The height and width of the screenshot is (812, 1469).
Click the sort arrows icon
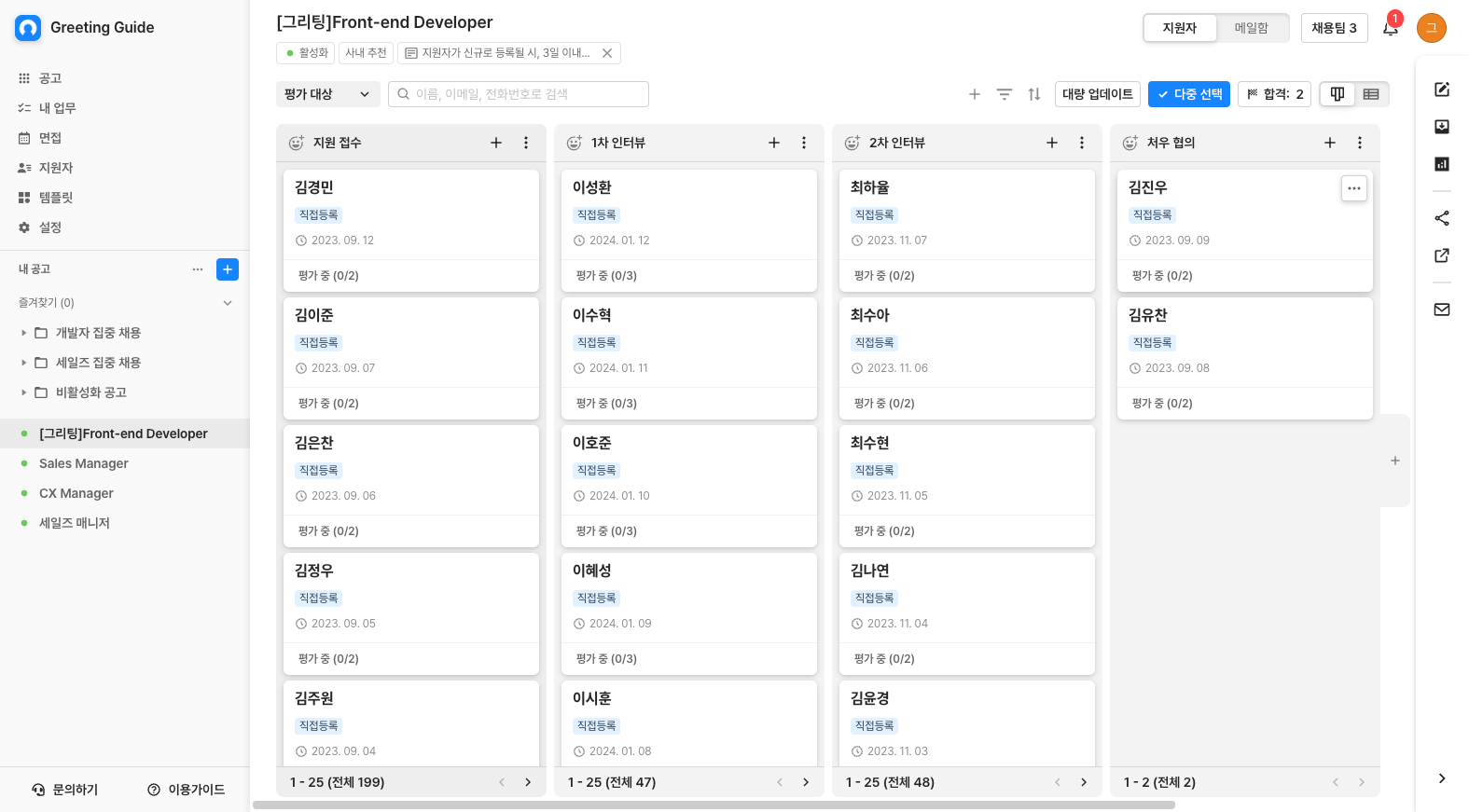click(1034, 94)
